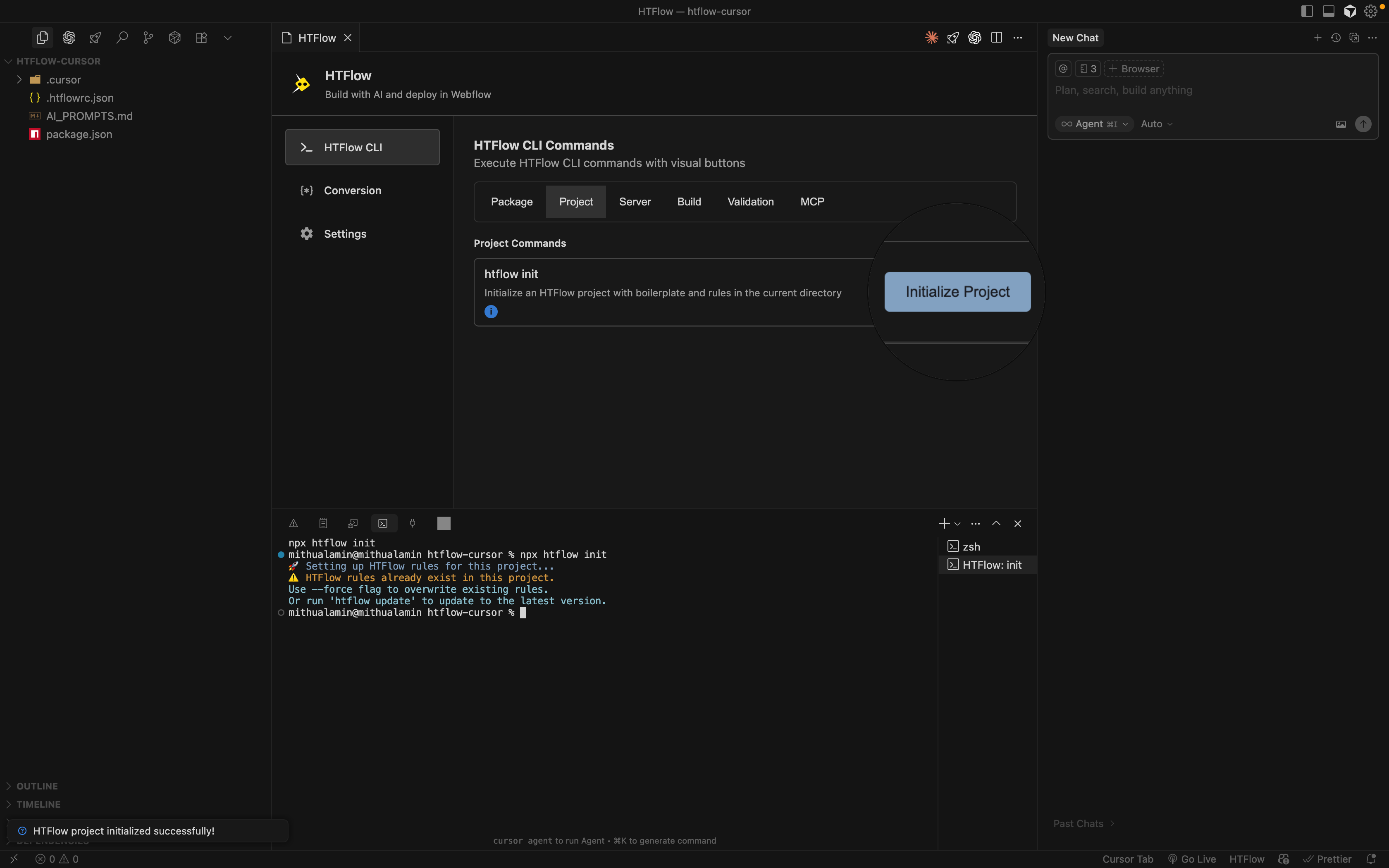View chat history via clock icon
The height and width of the screenshot is (868, 1389).
1336,37
